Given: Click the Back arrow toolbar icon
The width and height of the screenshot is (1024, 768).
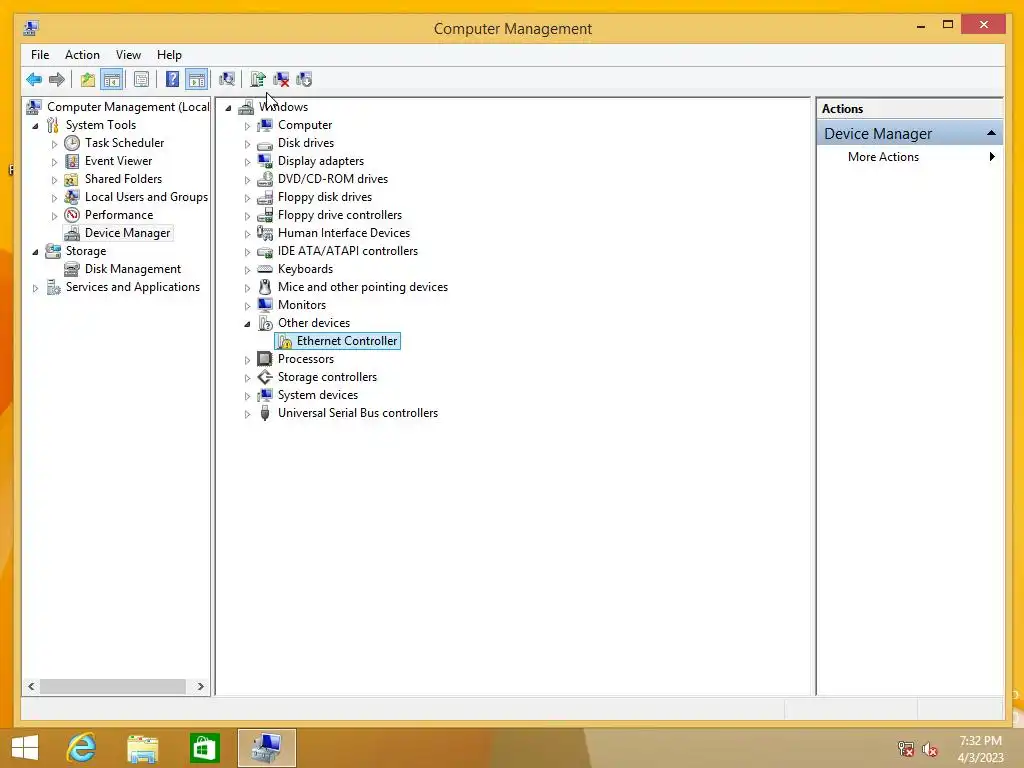Looking at the screenshot, I should tap(34, 80).
